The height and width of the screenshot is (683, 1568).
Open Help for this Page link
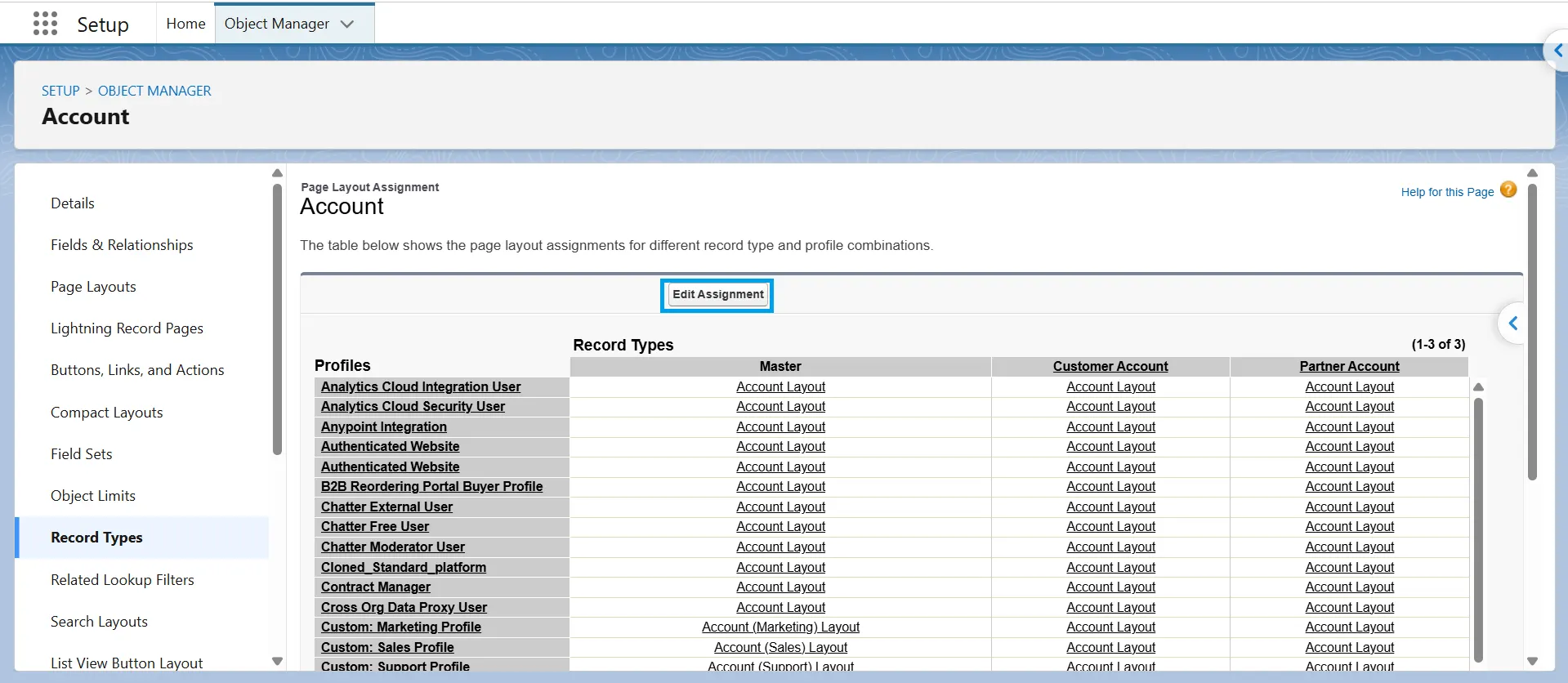(1447, 192)
